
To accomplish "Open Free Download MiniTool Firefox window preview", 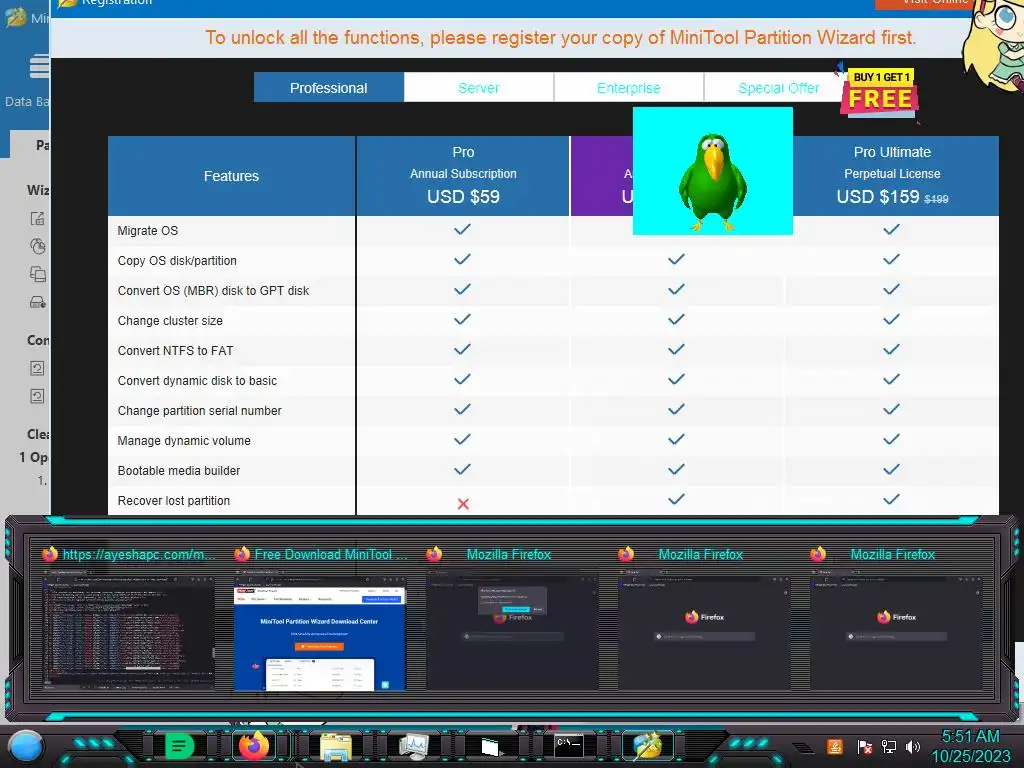I will pyautogui.click(x=320, y=632).
